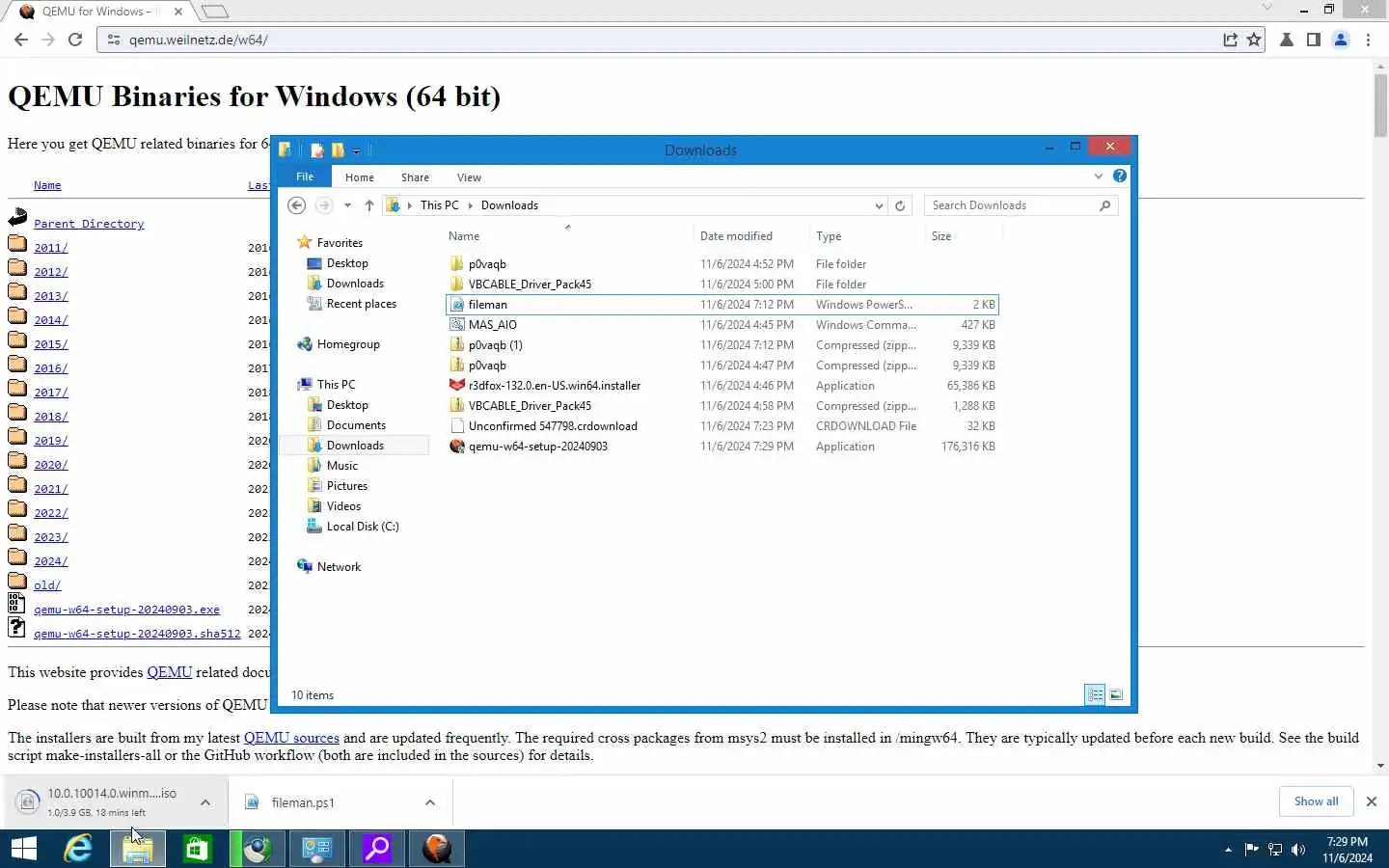Go back in the browser
1389x868 pixels.
tap(21, 40)
